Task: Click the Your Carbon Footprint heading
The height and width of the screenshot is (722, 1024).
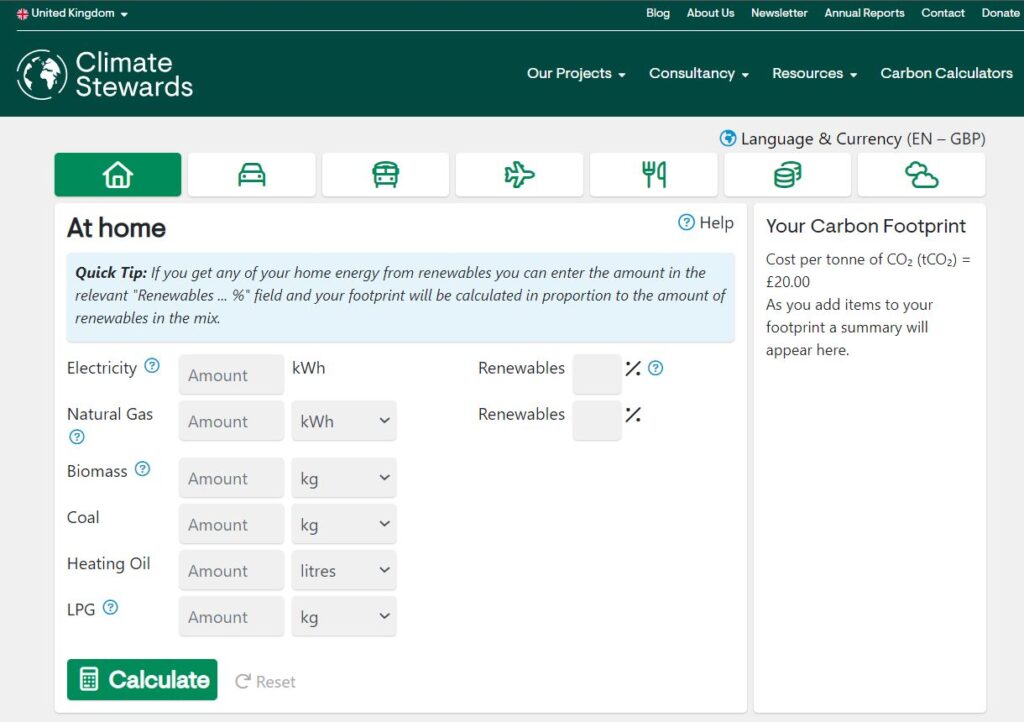Action: coord(865,226)
